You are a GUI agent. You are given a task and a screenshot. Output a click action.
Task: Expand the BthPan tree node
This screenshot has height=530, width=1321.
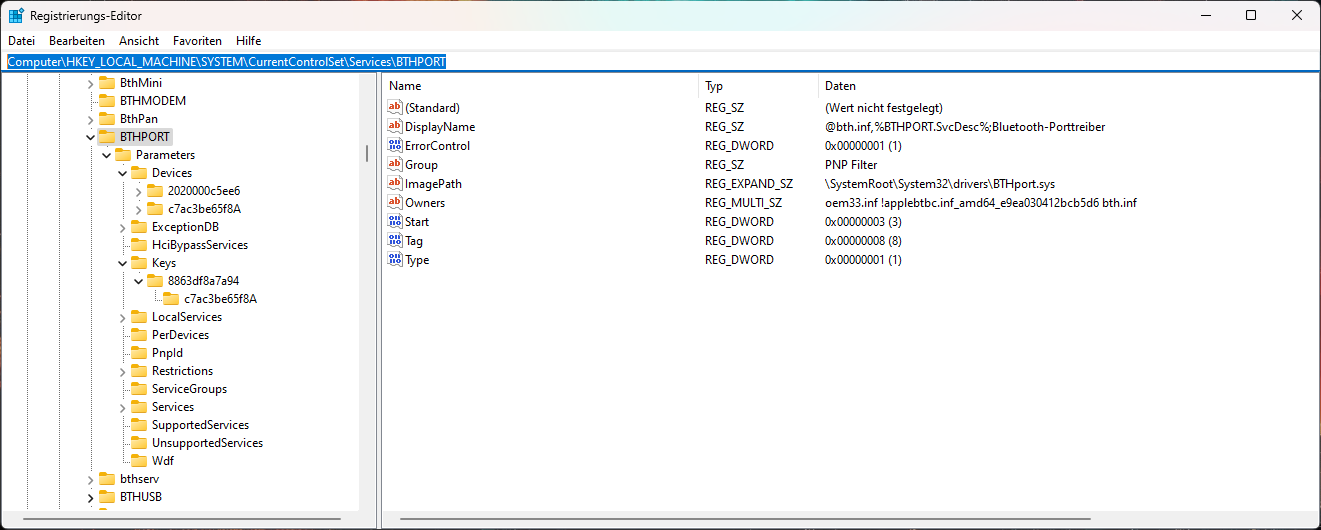point(90,119)
